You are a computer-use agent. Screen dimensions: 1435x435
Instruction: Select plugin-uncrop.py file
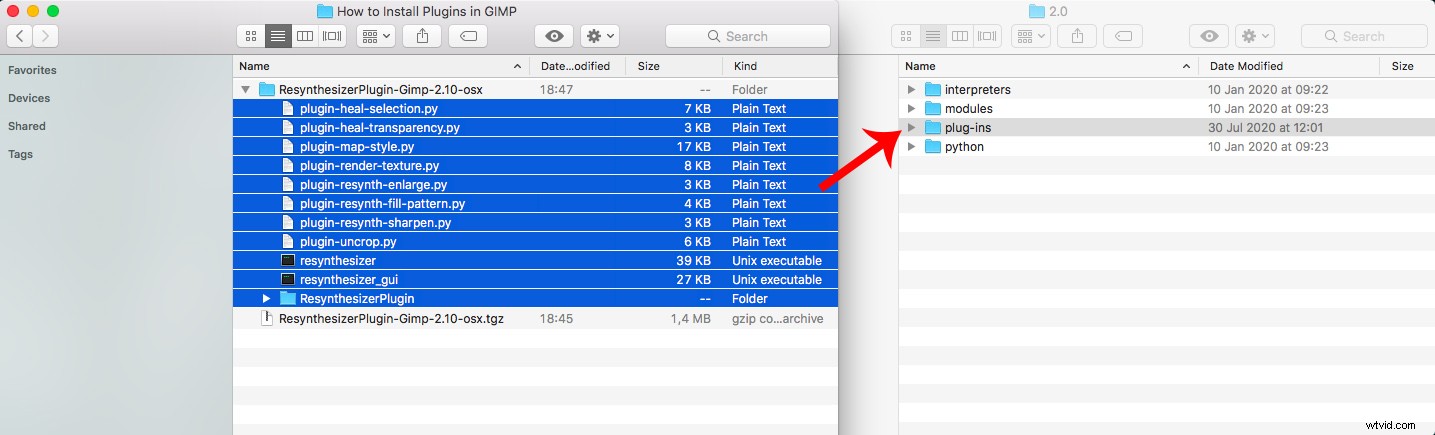tap(535, 241)
